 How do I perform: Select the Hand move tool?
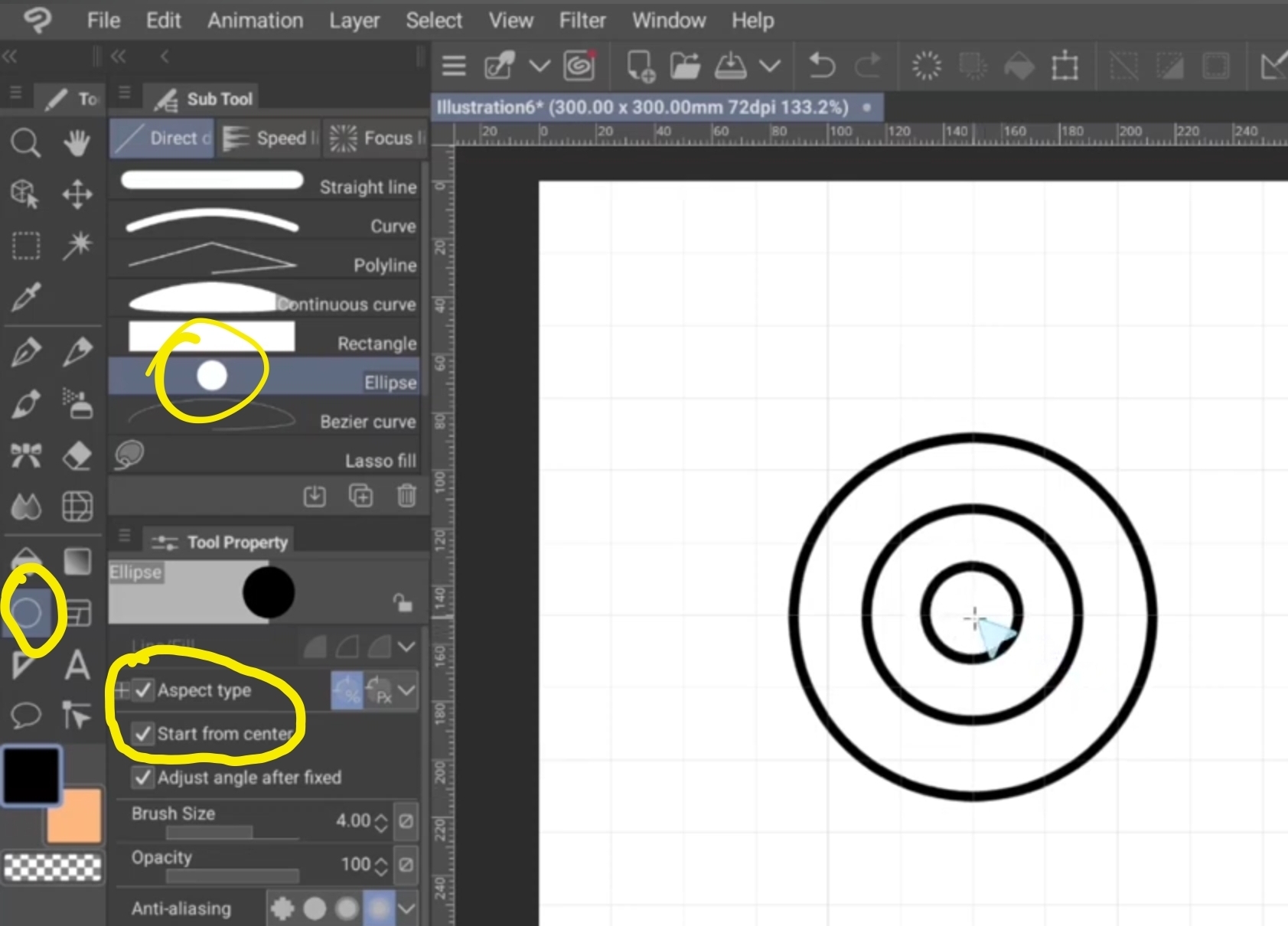click(77, 143)
